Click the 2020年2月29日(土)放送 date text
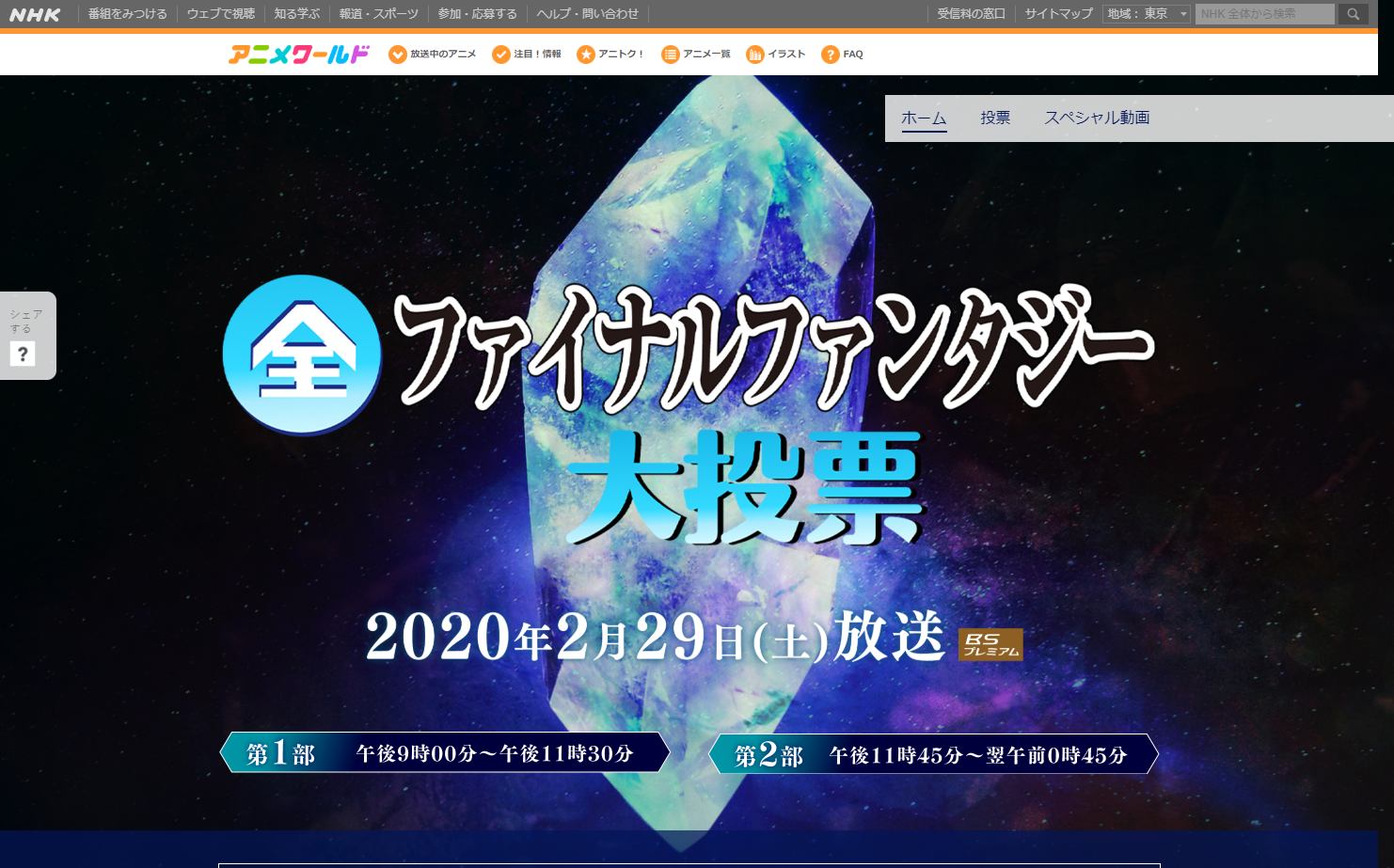 [656, 637]
